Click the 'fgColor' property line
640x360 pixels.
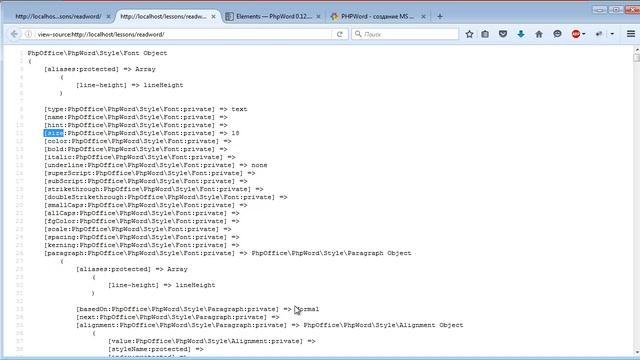[x=142, y=221]
